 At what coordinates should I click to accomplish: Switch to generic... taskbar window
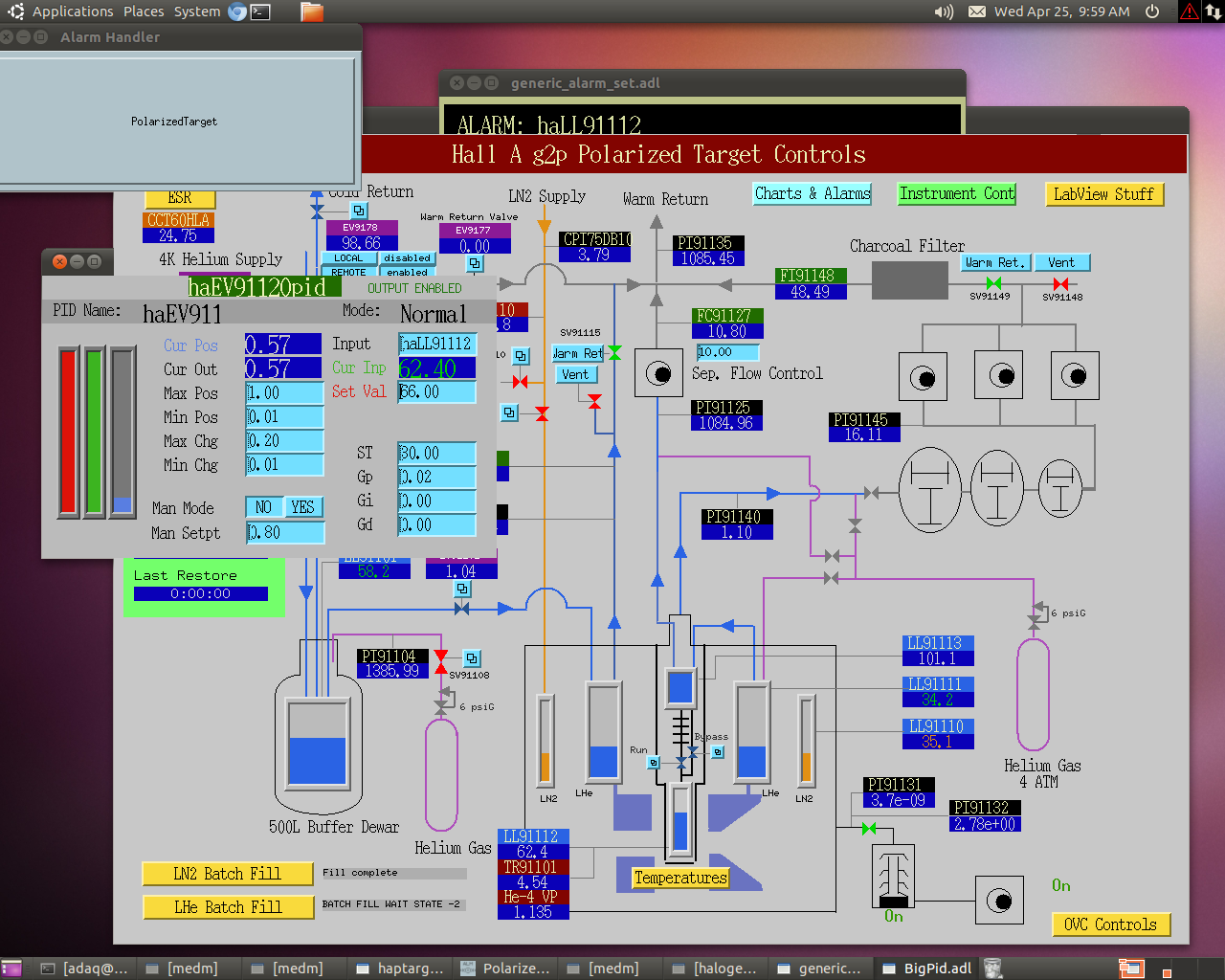tap(821, 969)
